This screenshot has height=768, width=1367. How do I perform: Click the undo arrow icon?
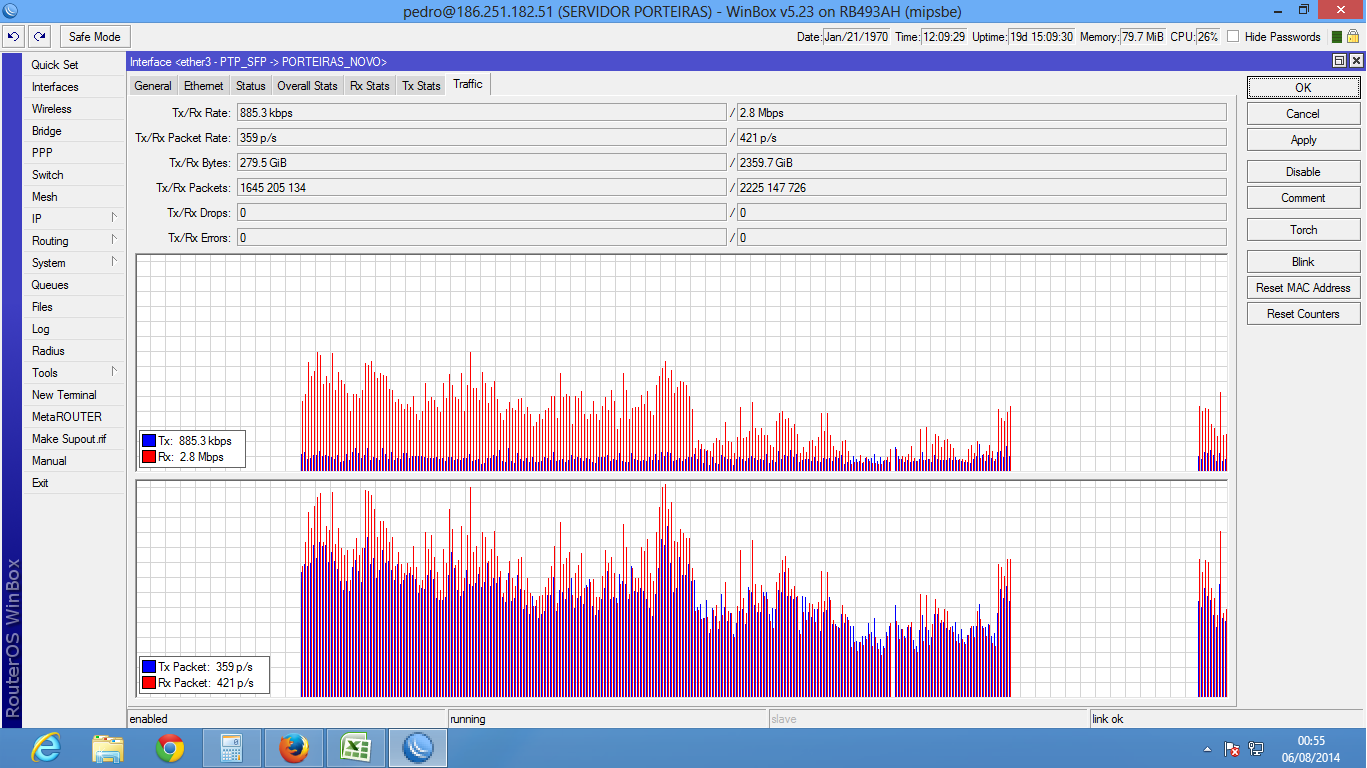point(13,37)
